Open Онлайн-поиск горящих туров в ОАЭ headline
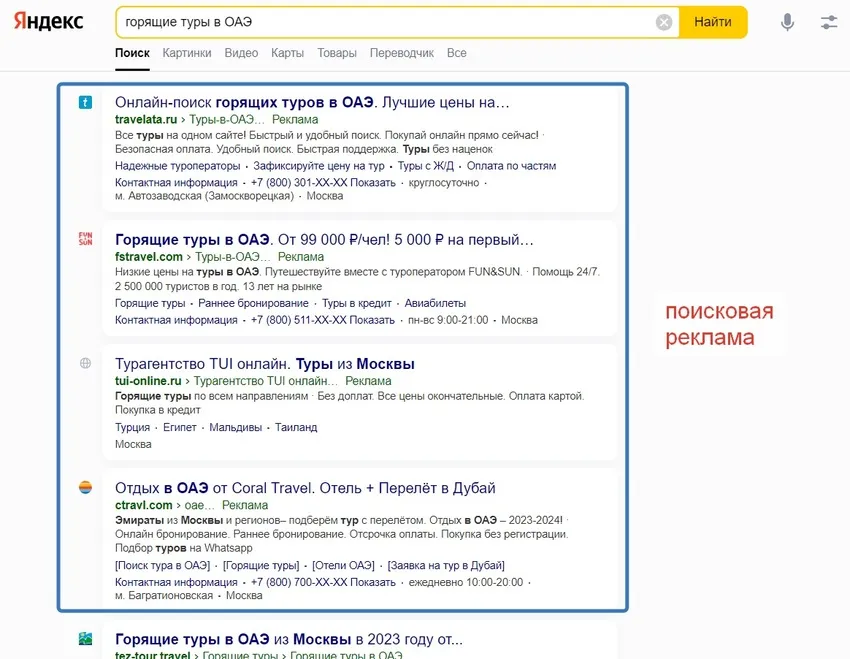The width and height of the screenshot is (850, 659). pyautogui.click(x=312, y=102)
